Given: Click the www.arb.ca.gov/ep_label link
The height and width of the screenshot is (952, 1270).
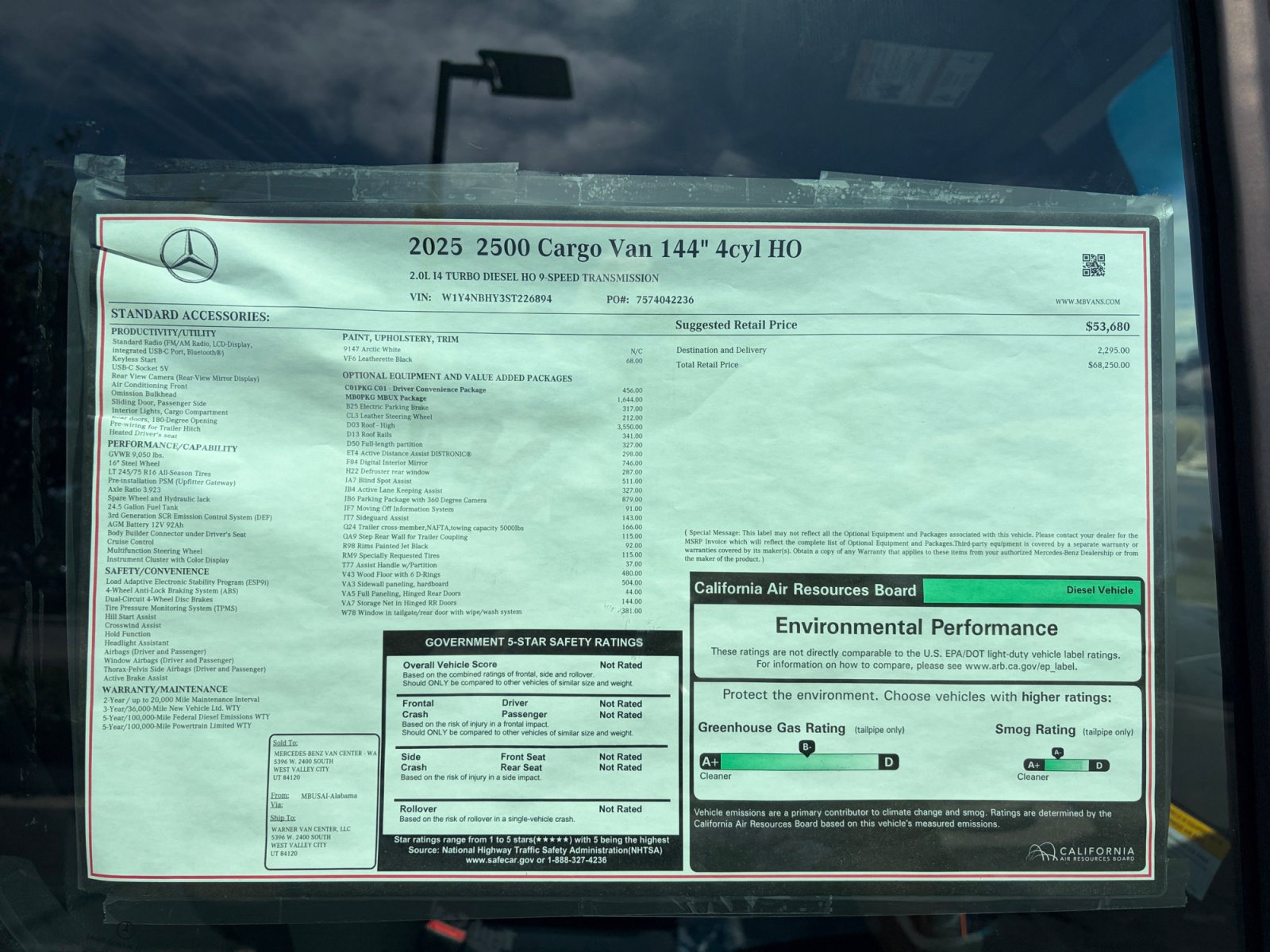Looking at the screenshot, I should coord(1021,666).
